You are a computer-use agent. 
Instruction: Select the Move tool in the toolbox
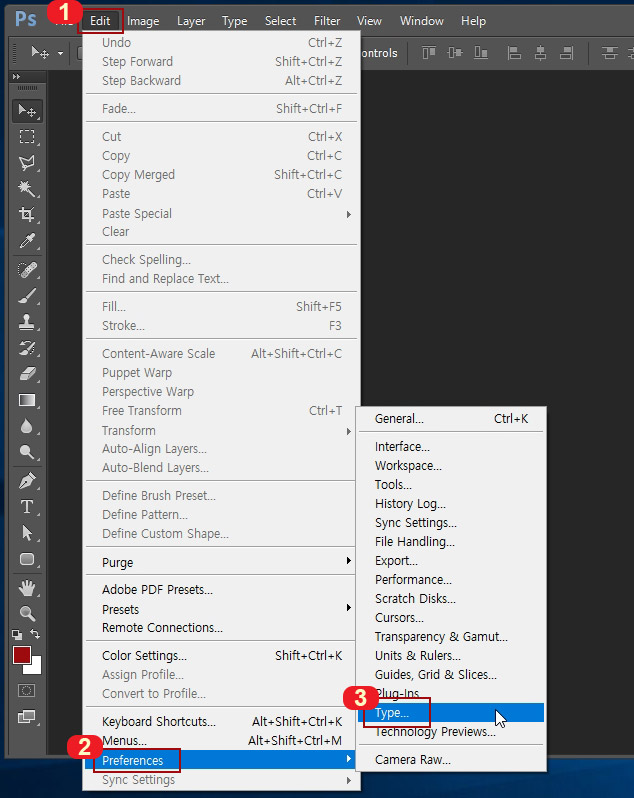pyautogui.click(x=27, y=110)
